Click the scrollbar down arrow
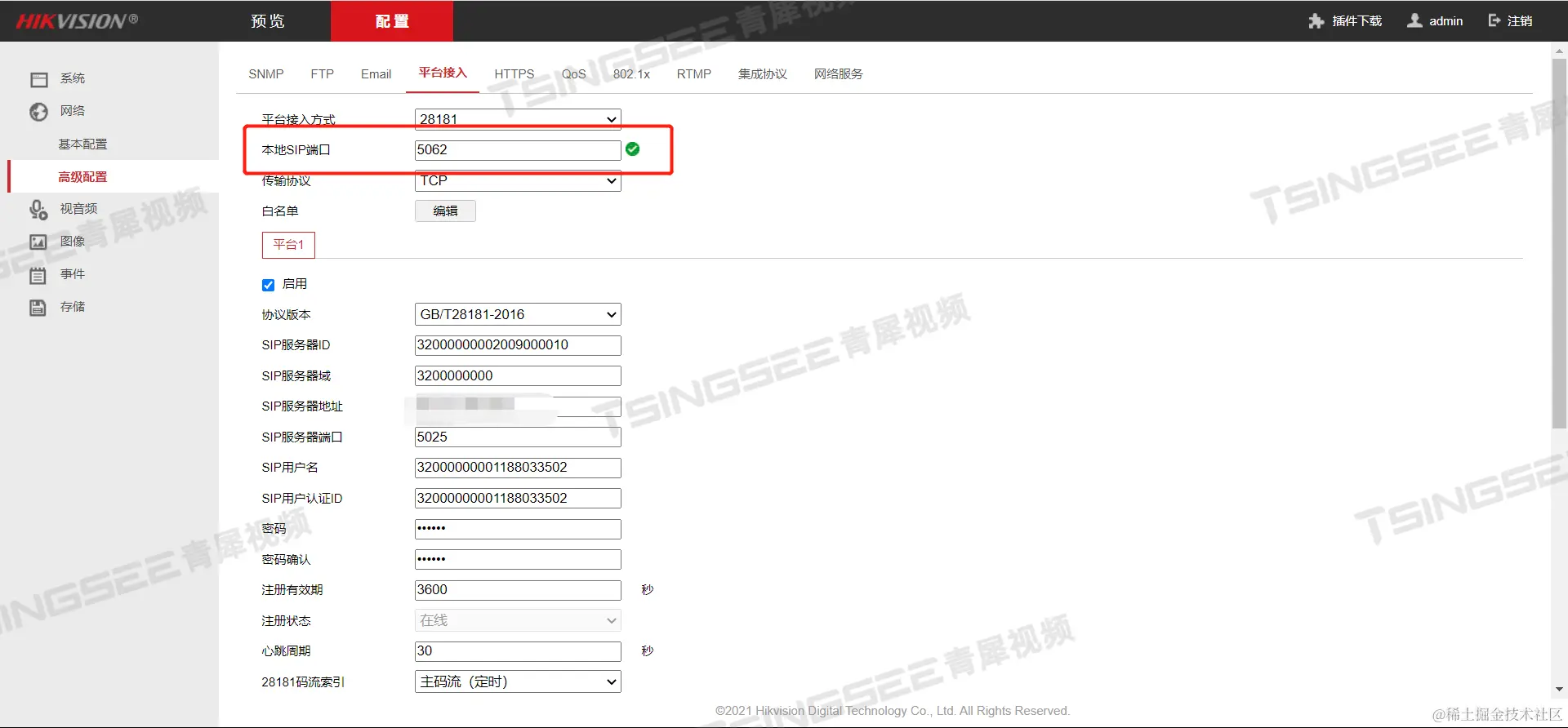1568x728 pixels. coord(1559,690)
